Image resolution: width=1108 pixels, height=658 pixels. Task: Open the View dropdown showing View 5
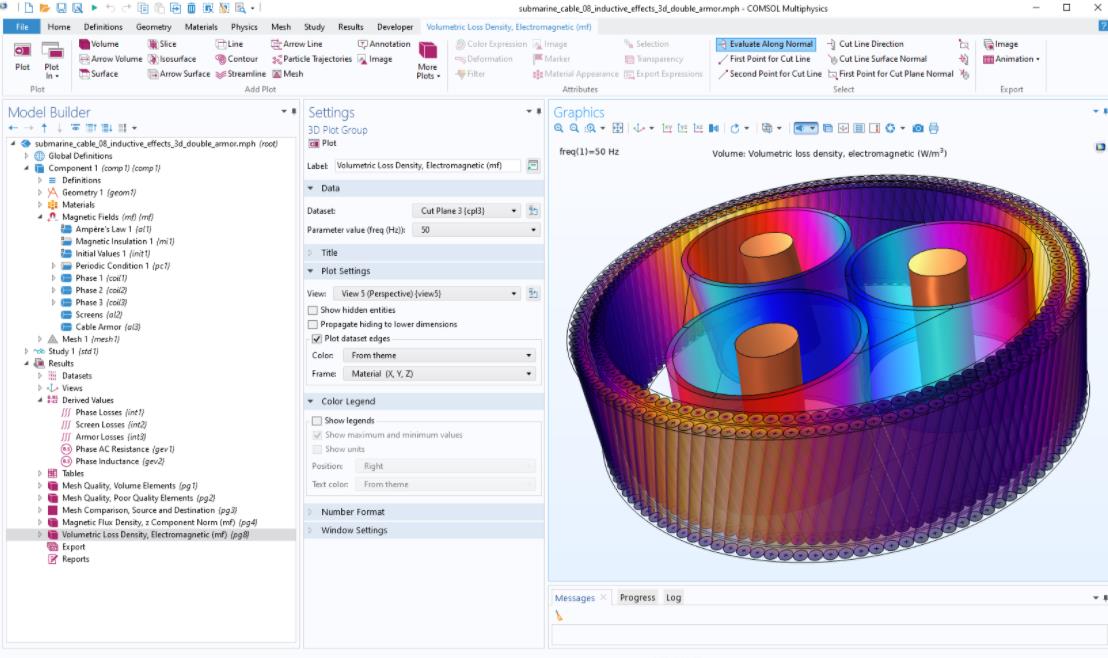click(428, 293)
